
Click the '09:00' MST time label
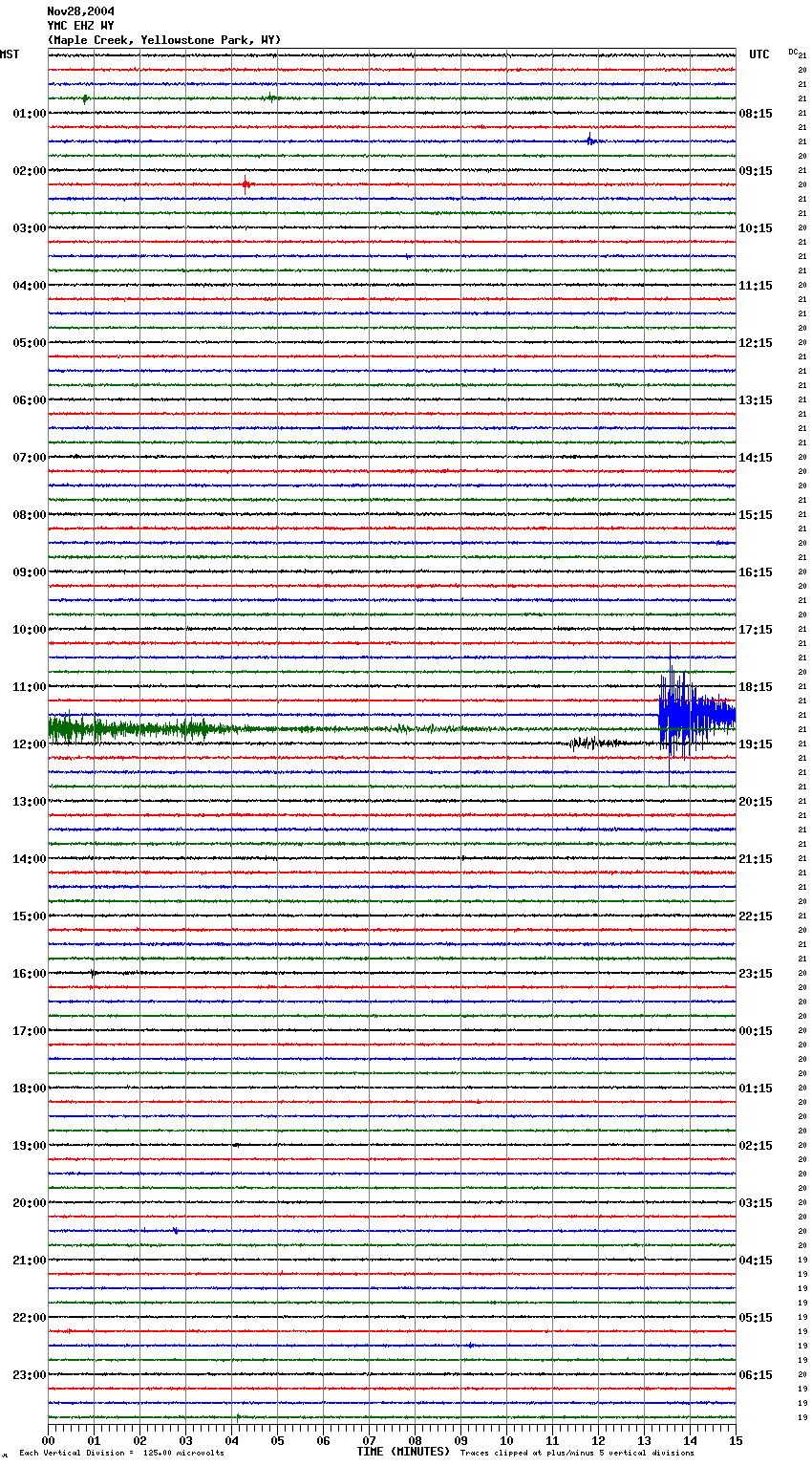[x=30, y=572]
